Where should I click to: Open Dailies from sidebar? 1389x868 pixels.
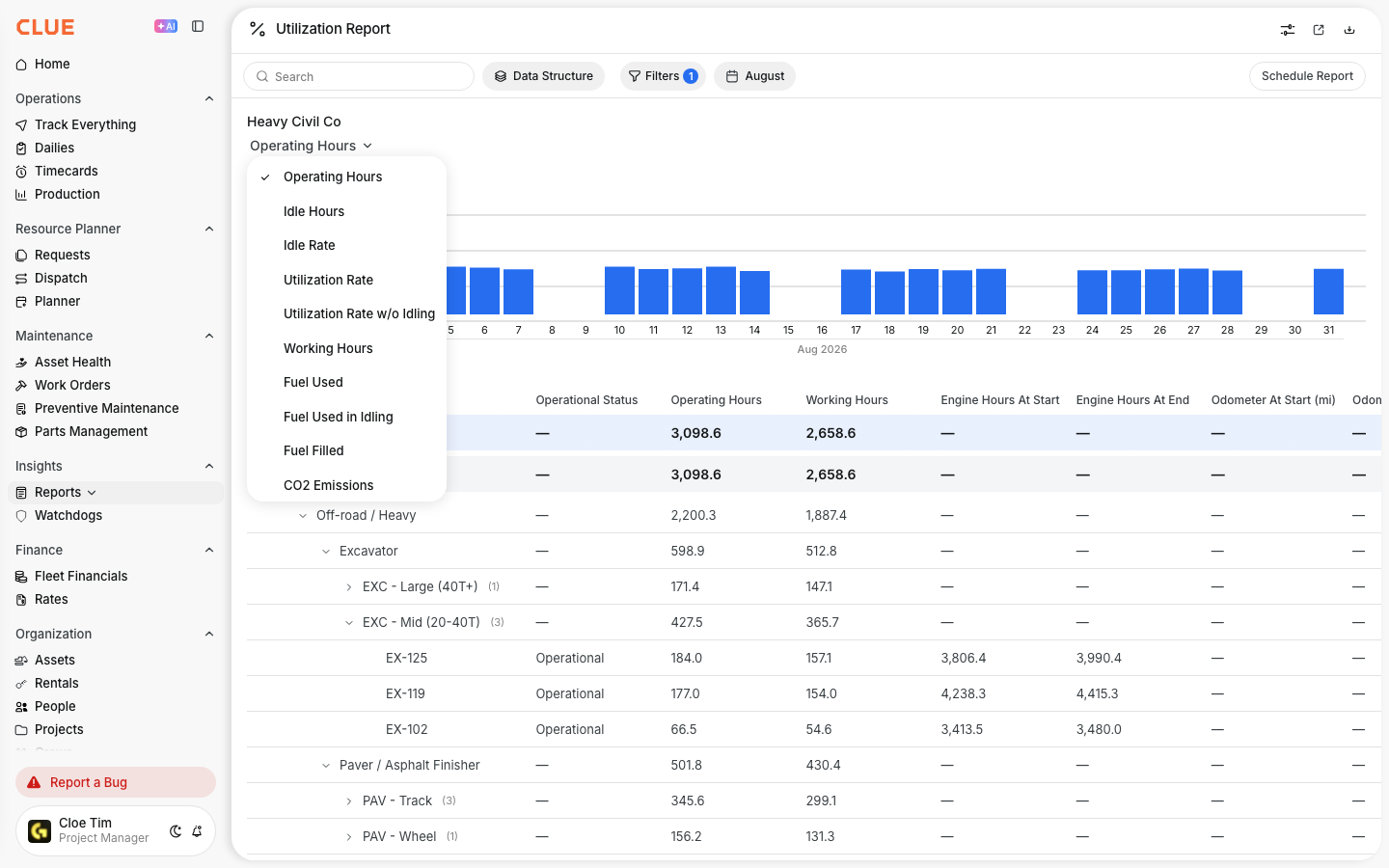(54, 148)
